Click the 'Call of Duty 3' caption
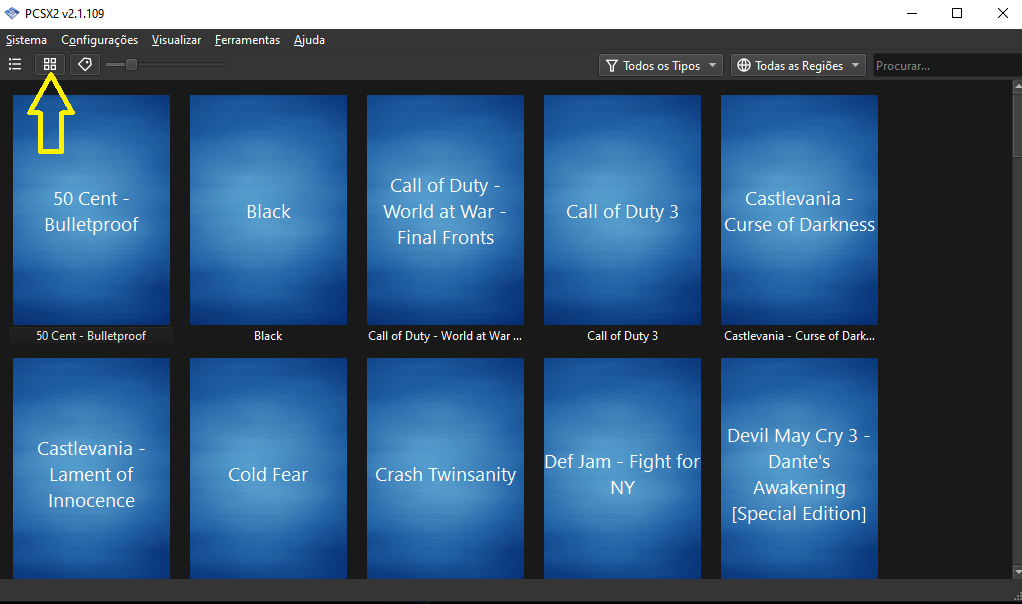This screenshot has height=604, width=1022. (622, 336)
